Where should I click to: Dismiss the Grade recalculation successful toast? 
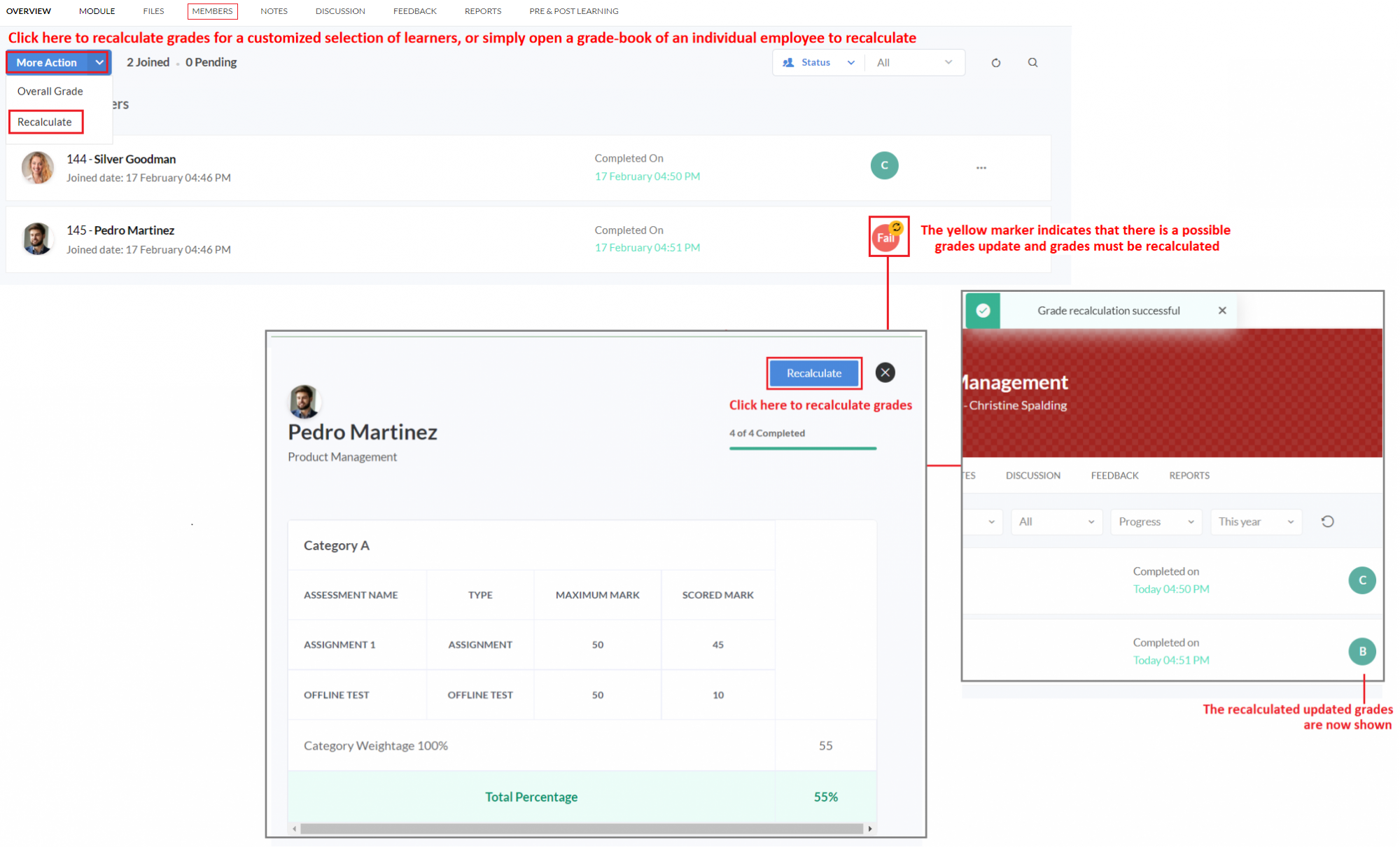pos(1222,310)
